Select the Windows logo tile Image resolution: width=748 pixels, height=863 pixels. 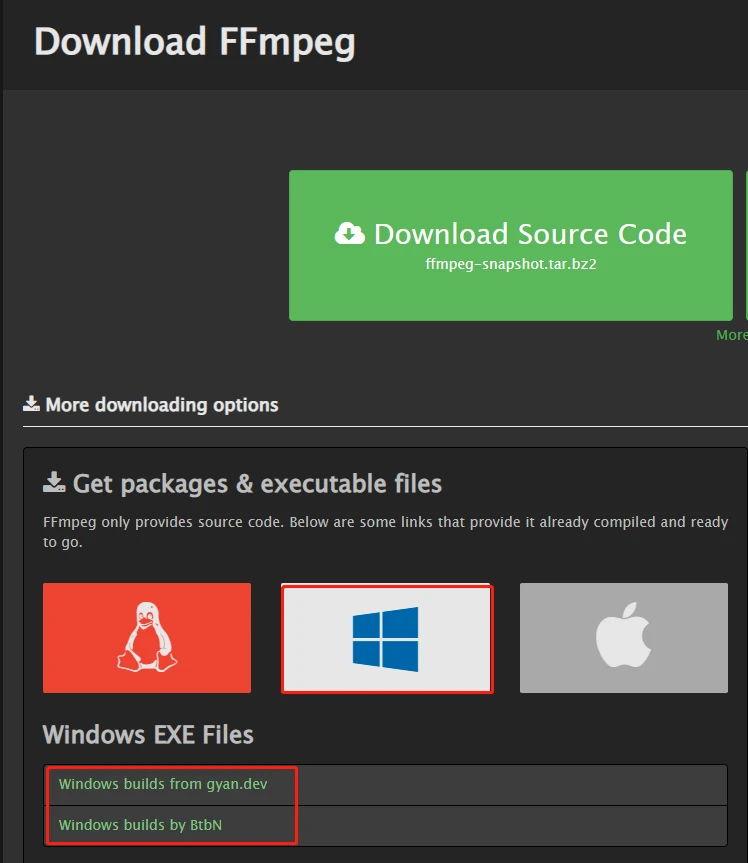coord(385,639)
